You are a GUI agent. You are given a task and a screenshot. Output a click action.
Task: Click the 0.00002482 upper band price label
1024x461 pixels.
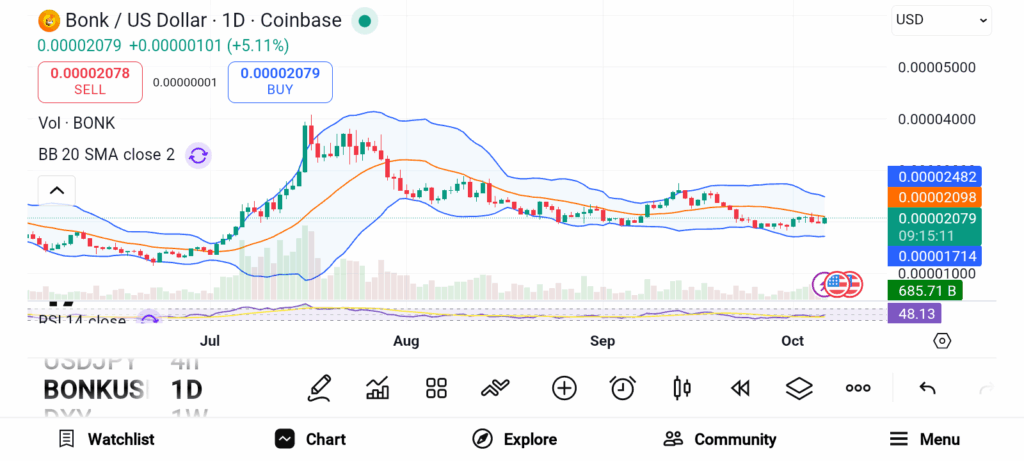click(937, 176)
